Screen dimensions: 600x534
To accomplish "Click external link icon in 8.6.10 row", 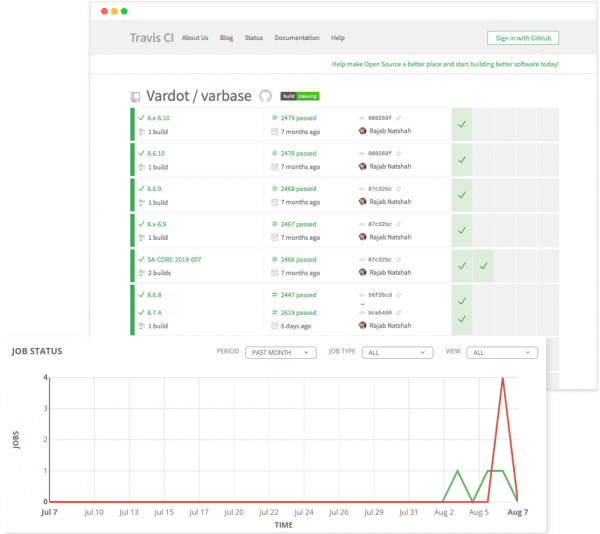I will point(398,153).
